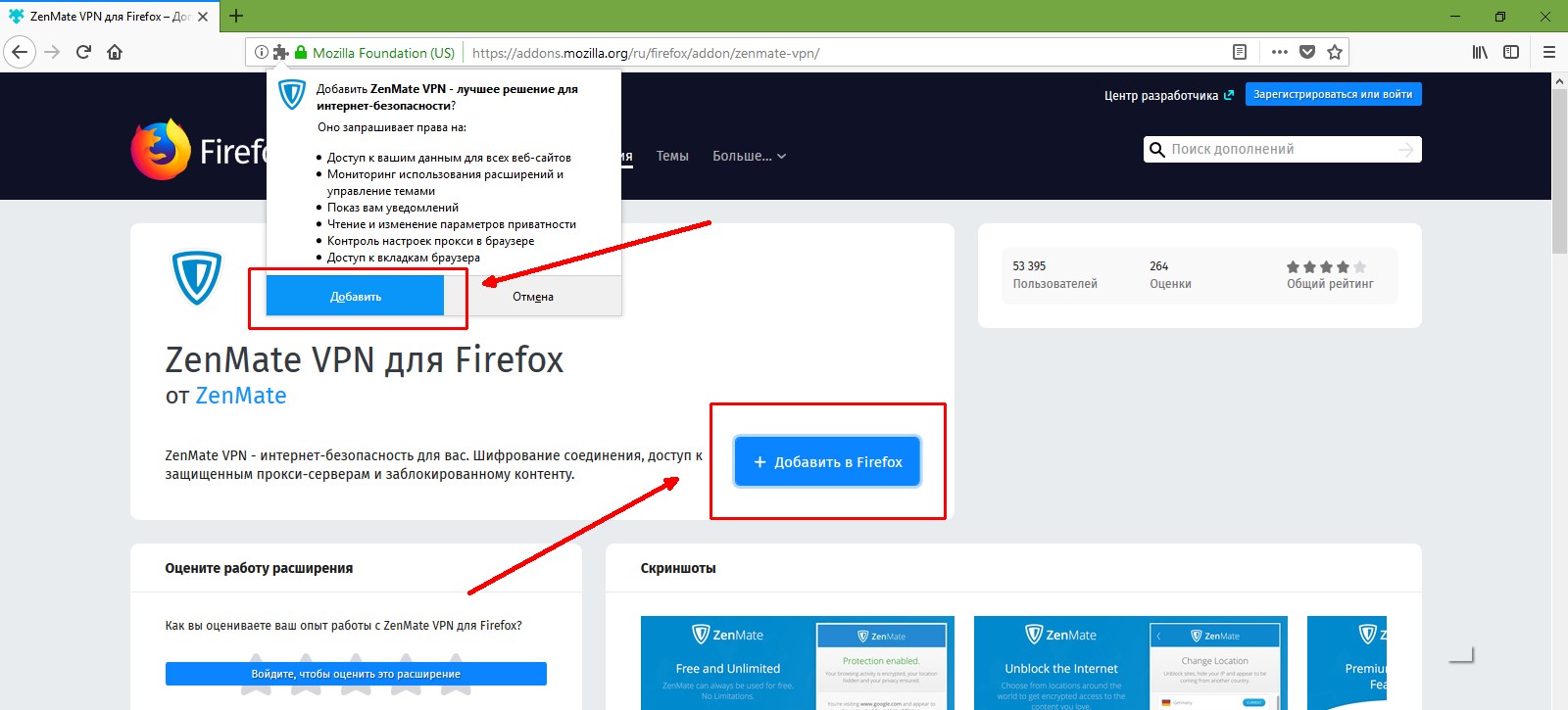Show sidebars icon in toolbar

(1511, 52)
